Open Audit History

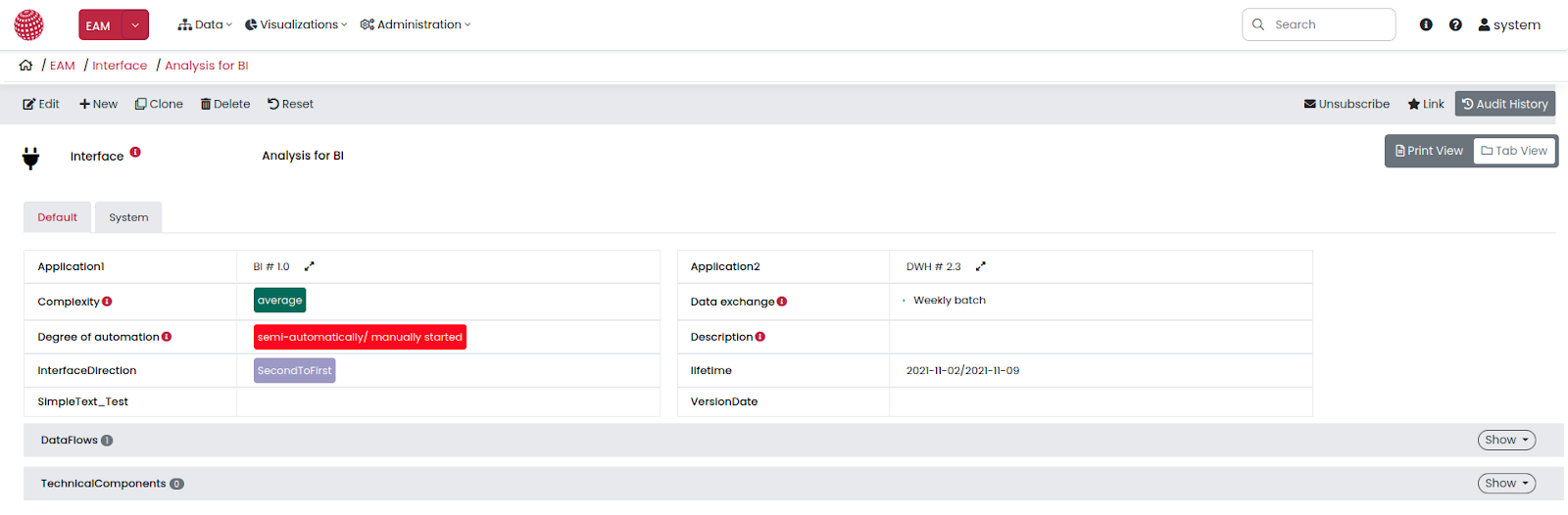coord(1505,104)
